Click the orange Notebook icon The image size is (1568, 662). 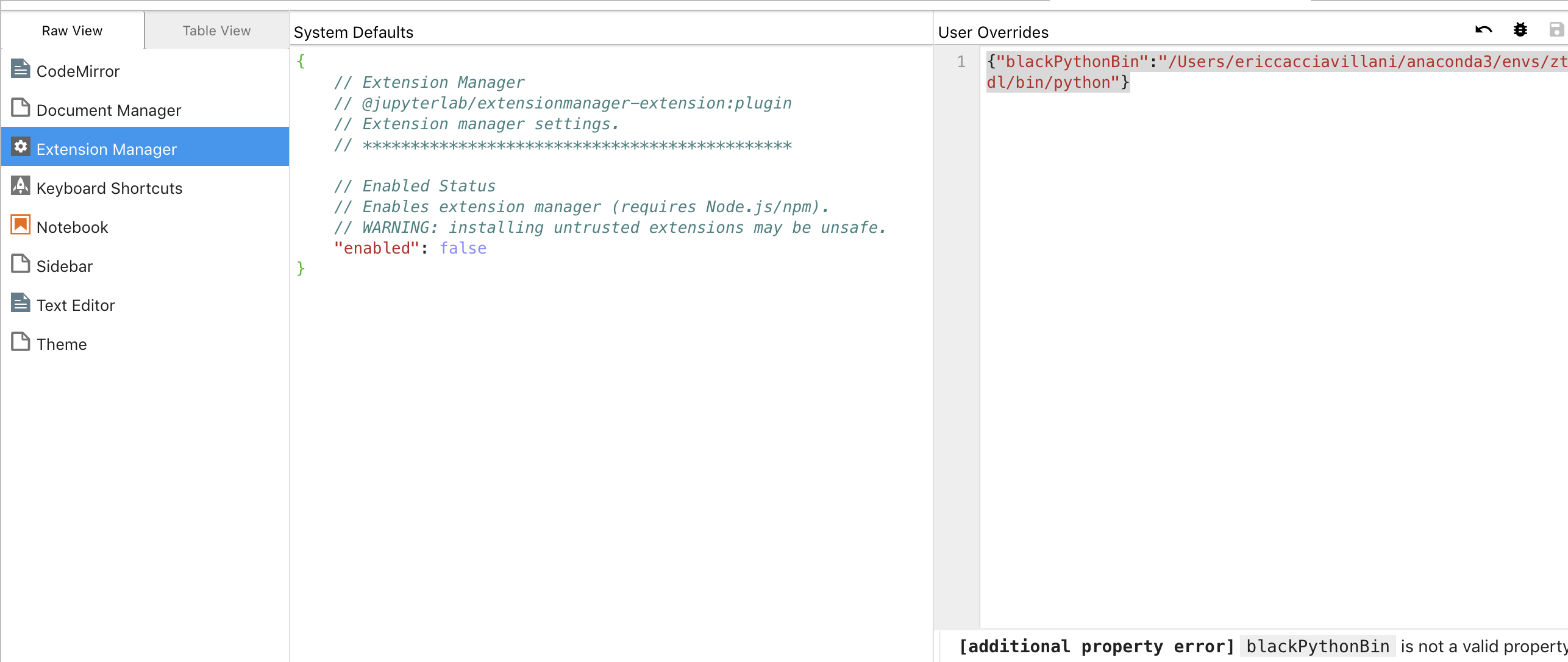point(21,225)
